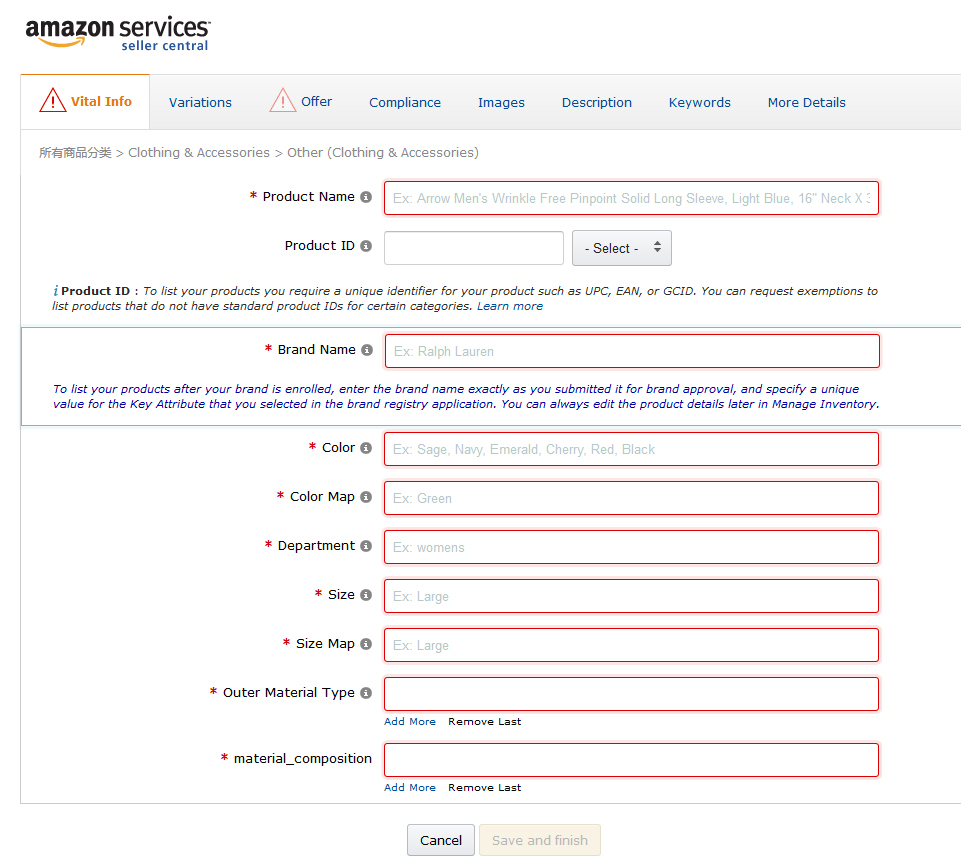Image resolution: width=961 pixels, height=868 pixels.
Task: Click the info icon next to Product ID
Action: (366, 246)
